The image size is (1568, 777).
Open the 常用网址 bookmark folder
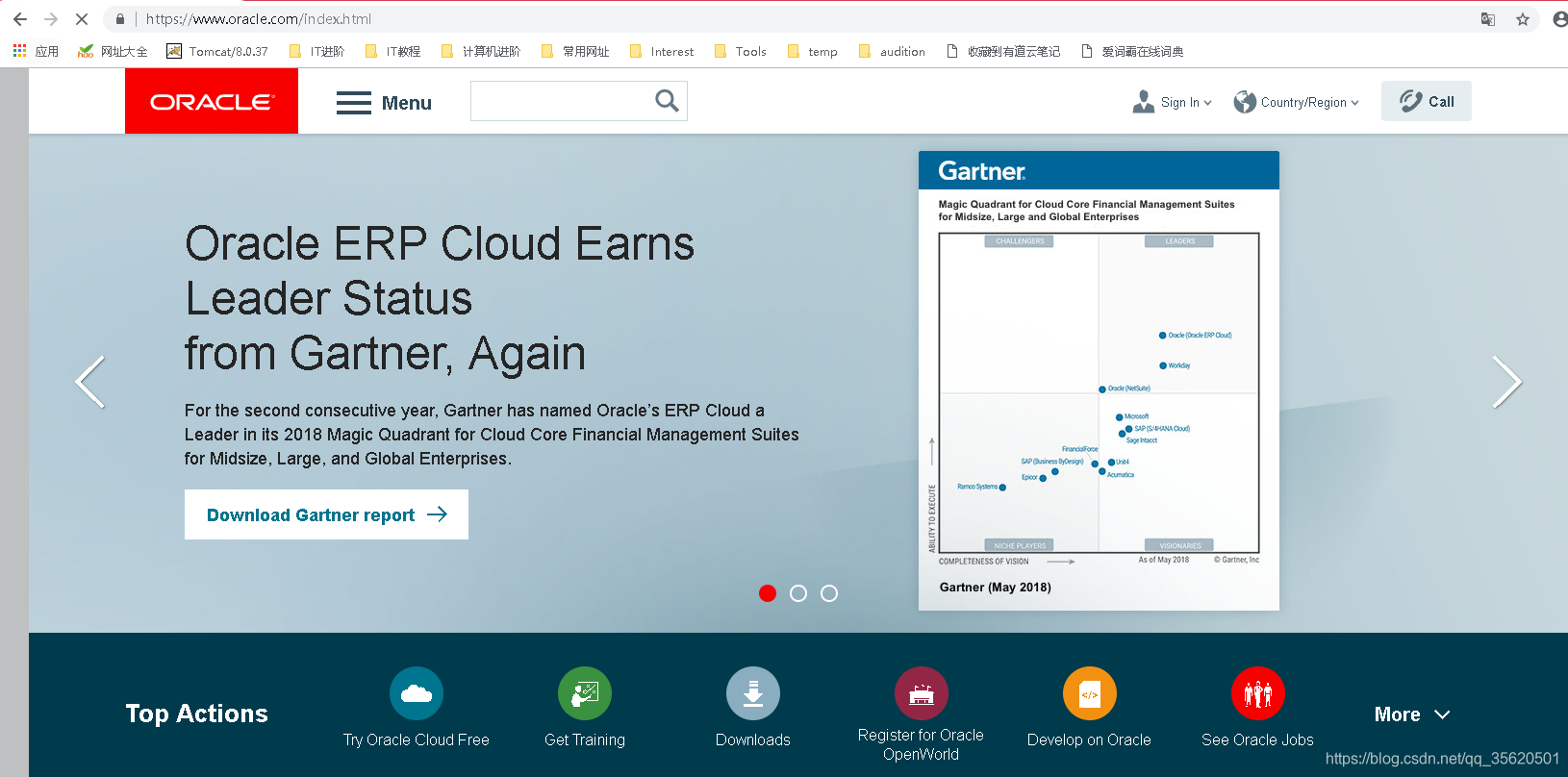(x=575, y=51)
